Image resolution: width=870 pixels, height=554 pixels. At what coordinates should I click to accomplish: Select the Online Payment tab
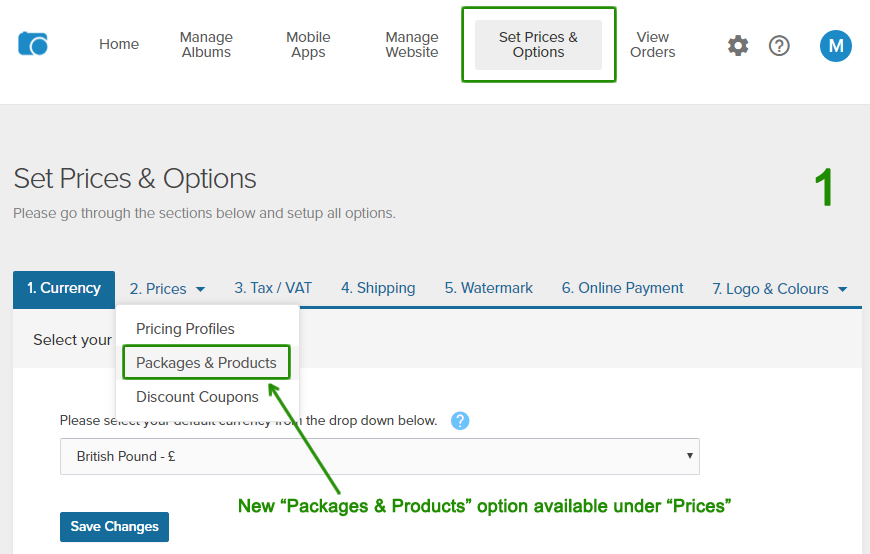coord(622,288)
